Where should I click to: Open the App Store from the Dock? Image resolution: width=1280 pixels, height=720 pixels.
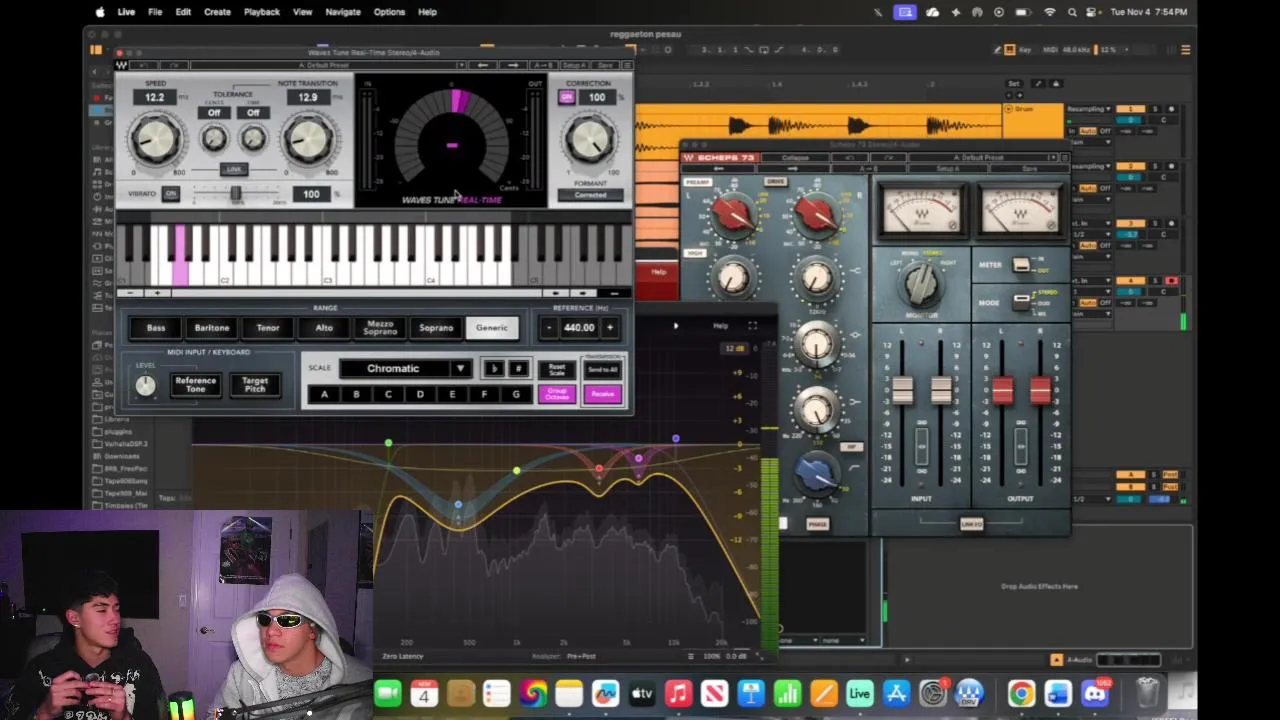(896, 693)
